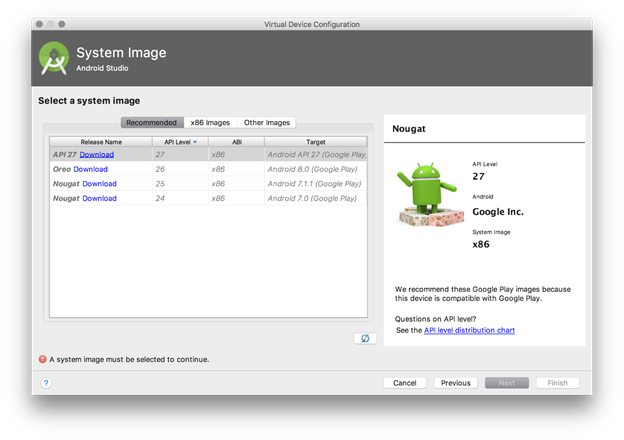Sort by the Release Name column header

100,142
